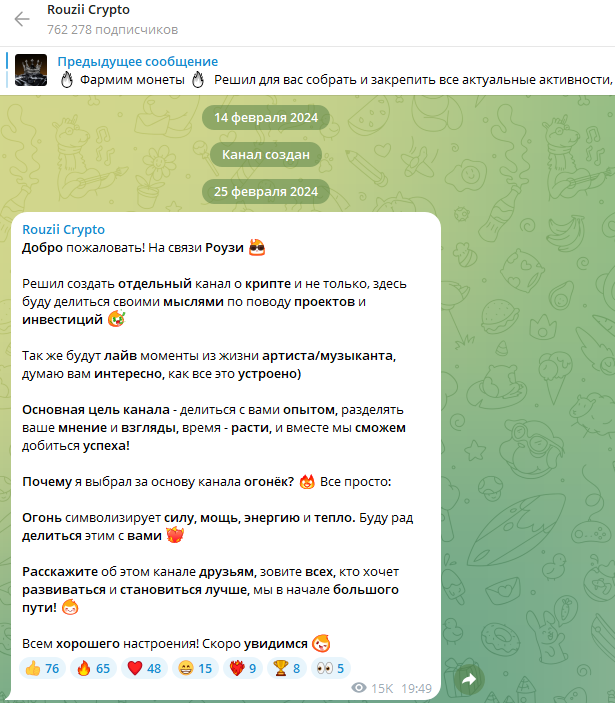Add the burning heart reaction with 9
The image size is (615, 703).
point(243,668)
